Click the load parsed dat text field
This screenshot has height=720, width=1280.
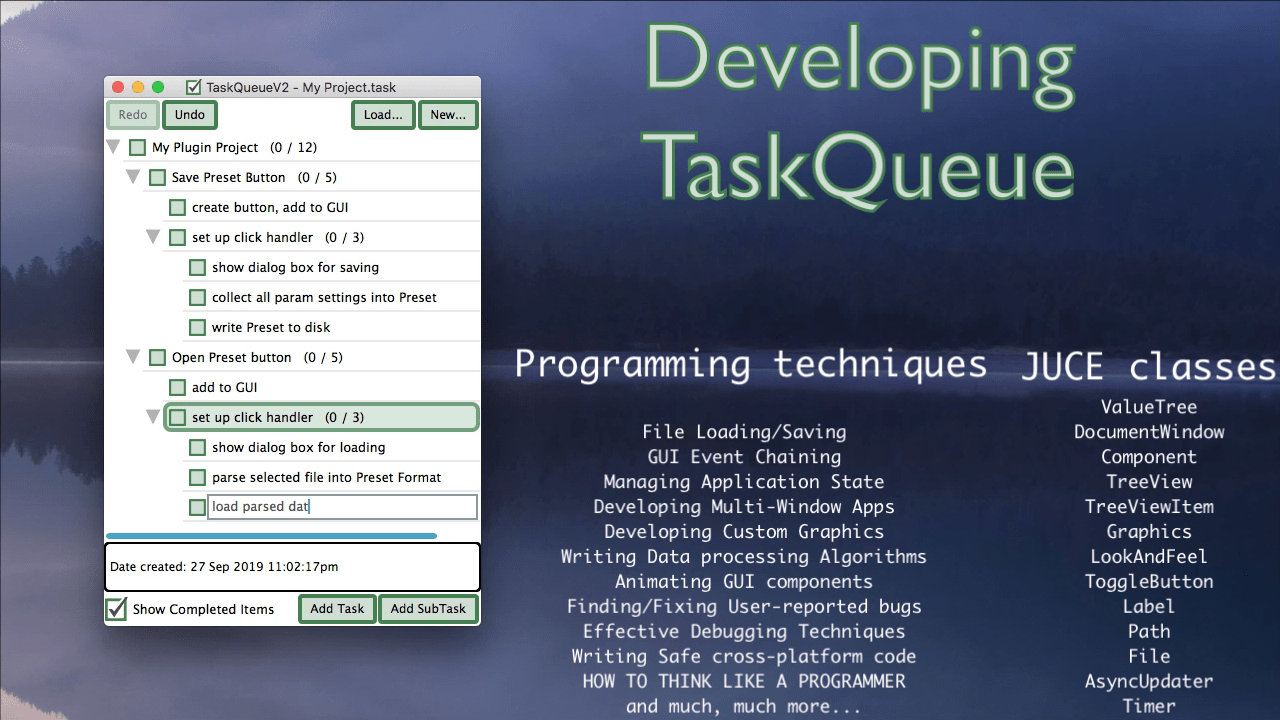tap(342, 507)
